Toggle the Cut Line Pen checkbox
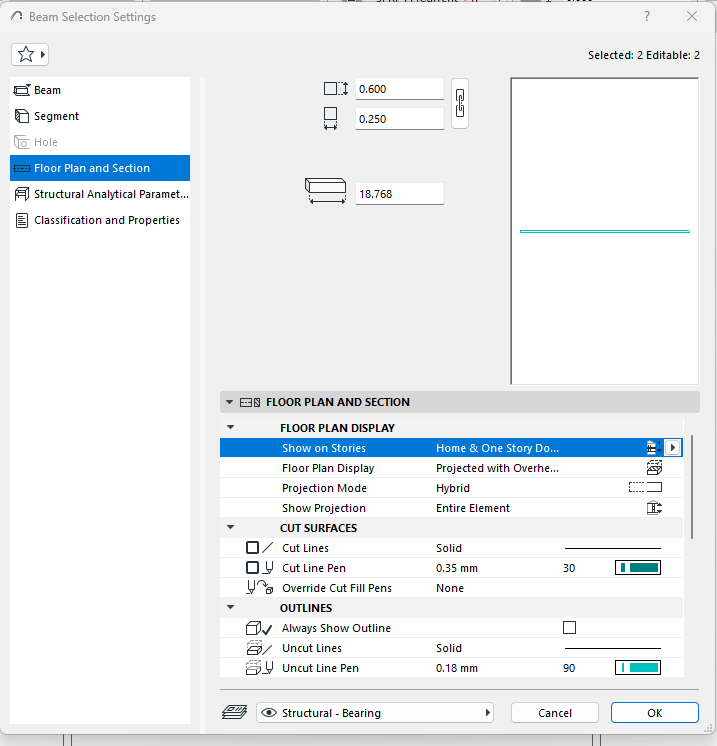 (x=252, y=568)
